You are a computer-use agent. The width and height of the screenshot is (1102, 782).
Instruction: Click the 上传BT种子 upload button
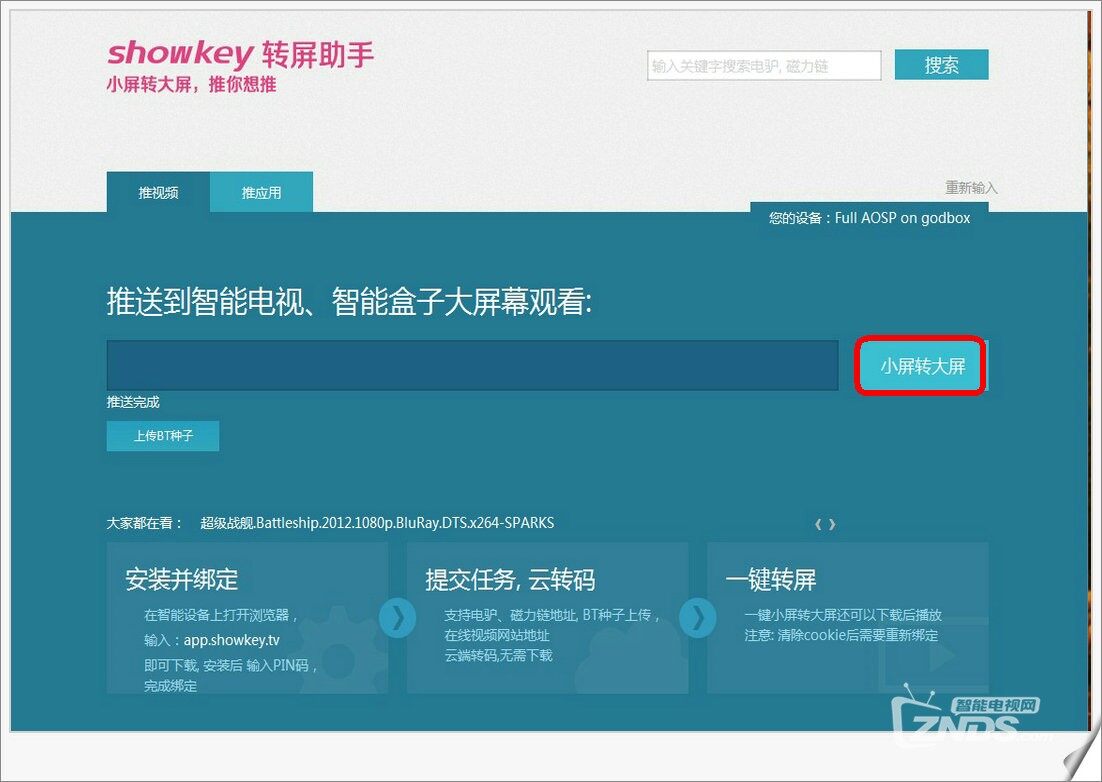163,436
